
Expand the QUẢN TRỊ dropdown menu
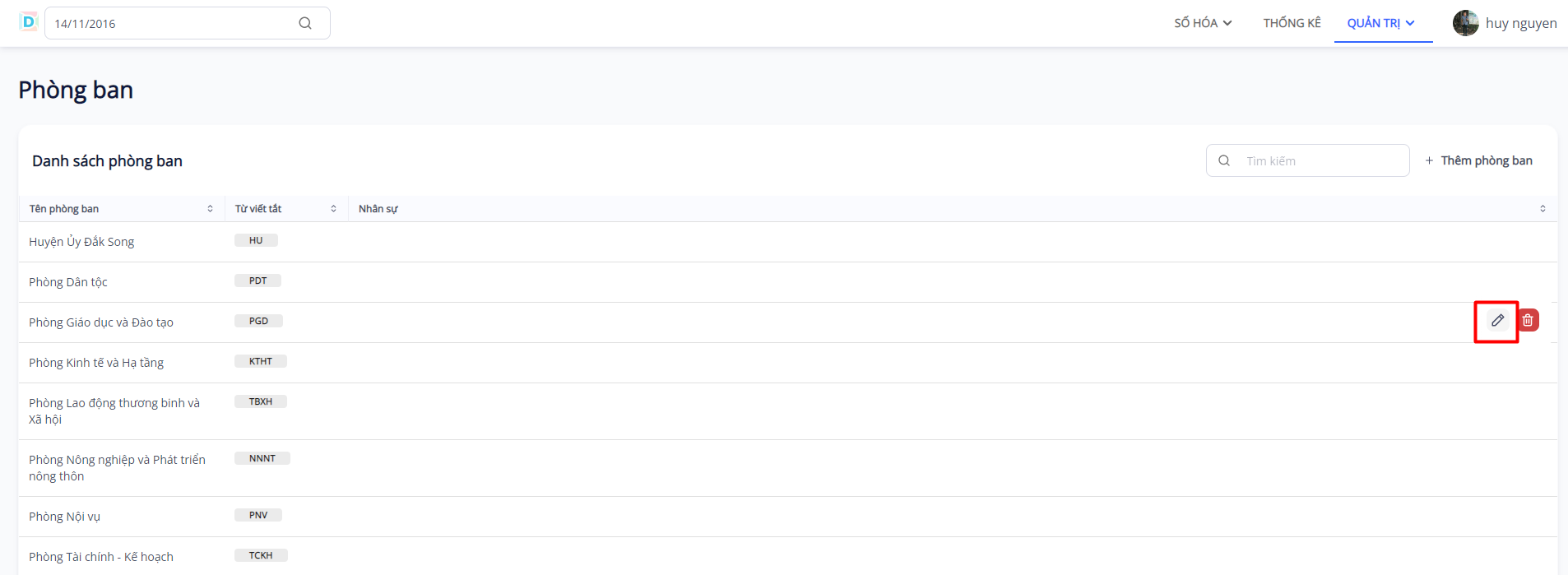[1380, 23]
